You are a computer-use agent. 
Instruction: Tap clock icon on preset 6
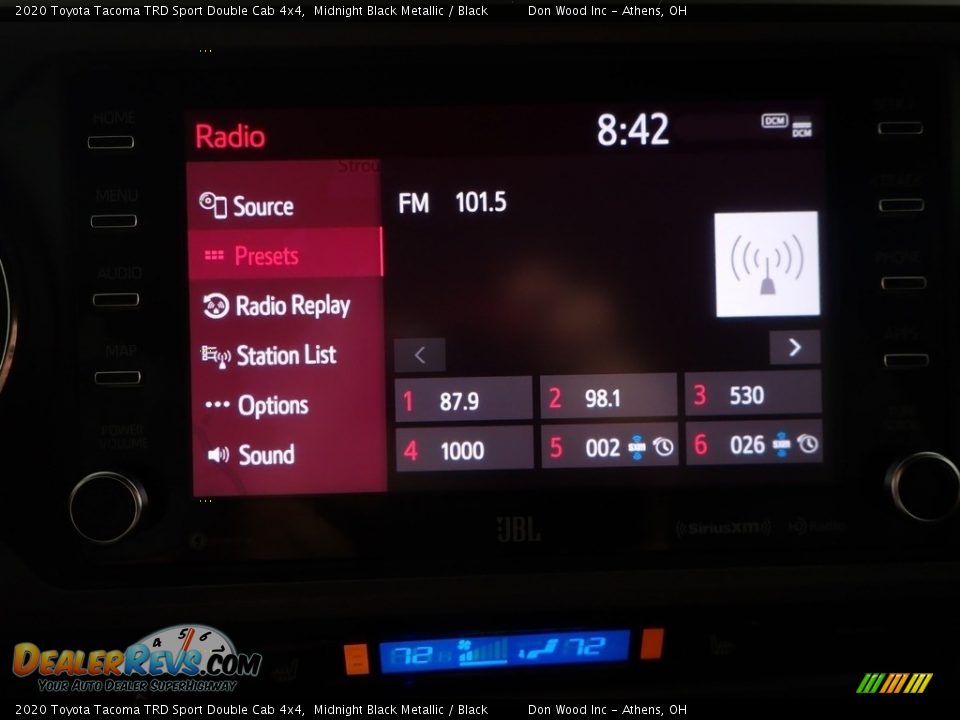(808, 443)
